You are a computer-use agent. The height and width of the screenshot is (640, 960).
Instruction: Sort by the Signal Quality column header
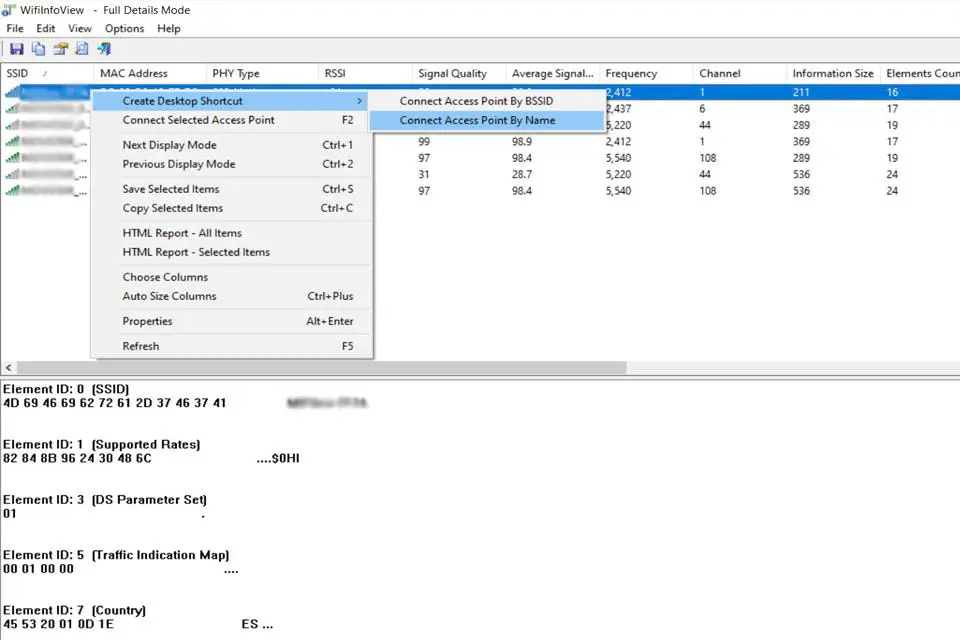point(459,73)
